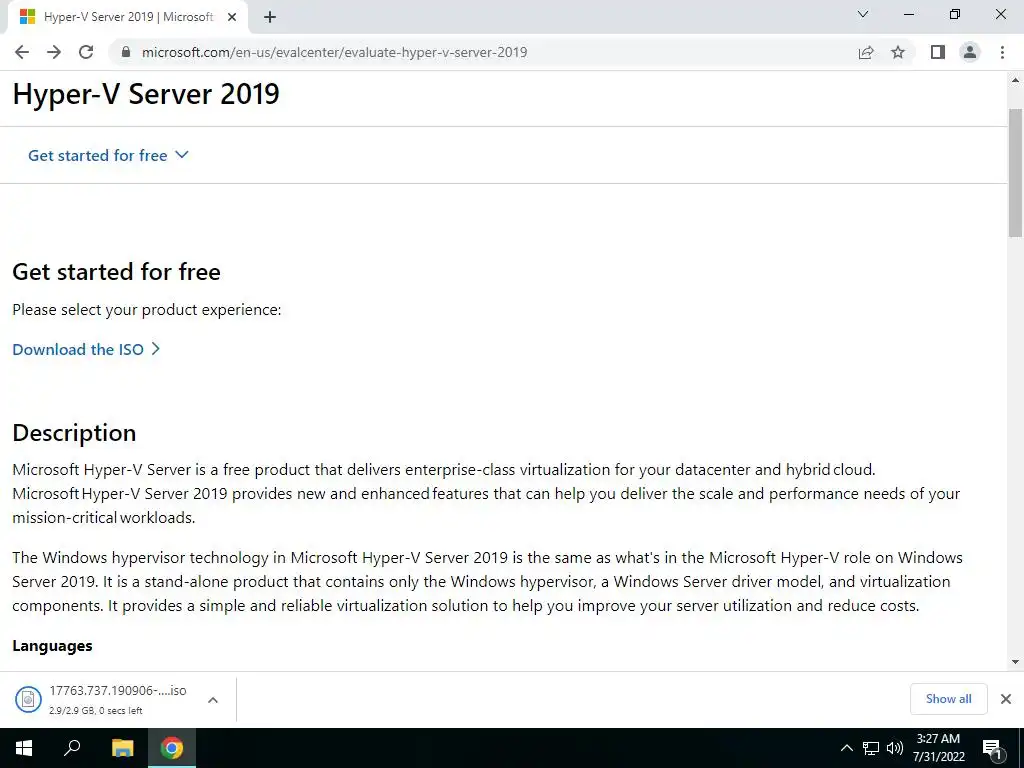Click the page scrollbar thumb
The height and width of the screenshot is (768, 1024).
coord(1016,173)
